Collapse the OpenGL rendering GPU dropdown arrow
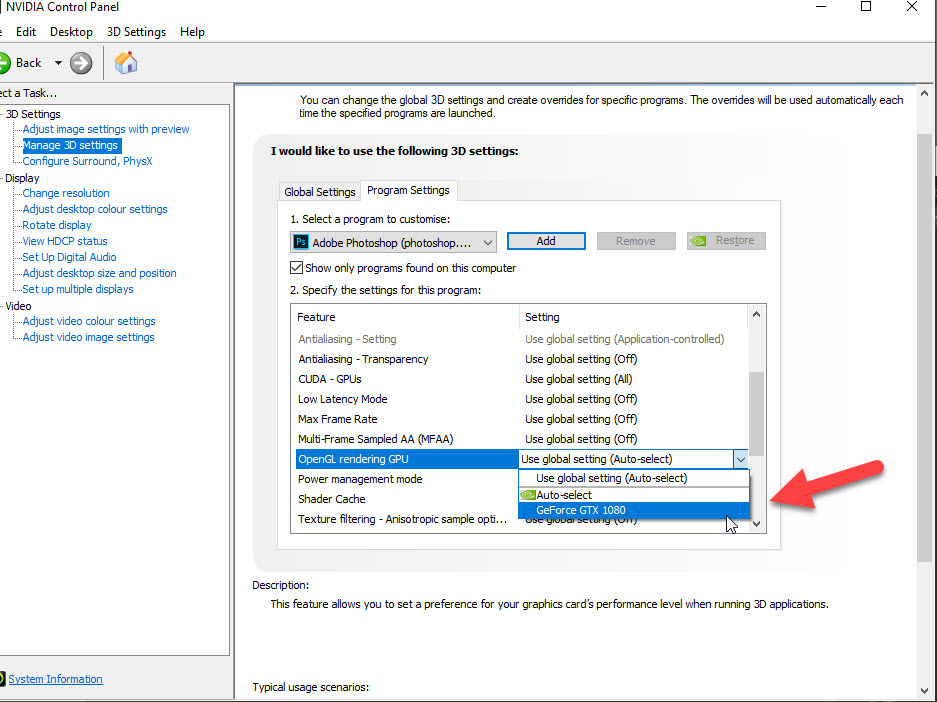The width and height of the screenshot is (937, 702). [x=740, y=459]
